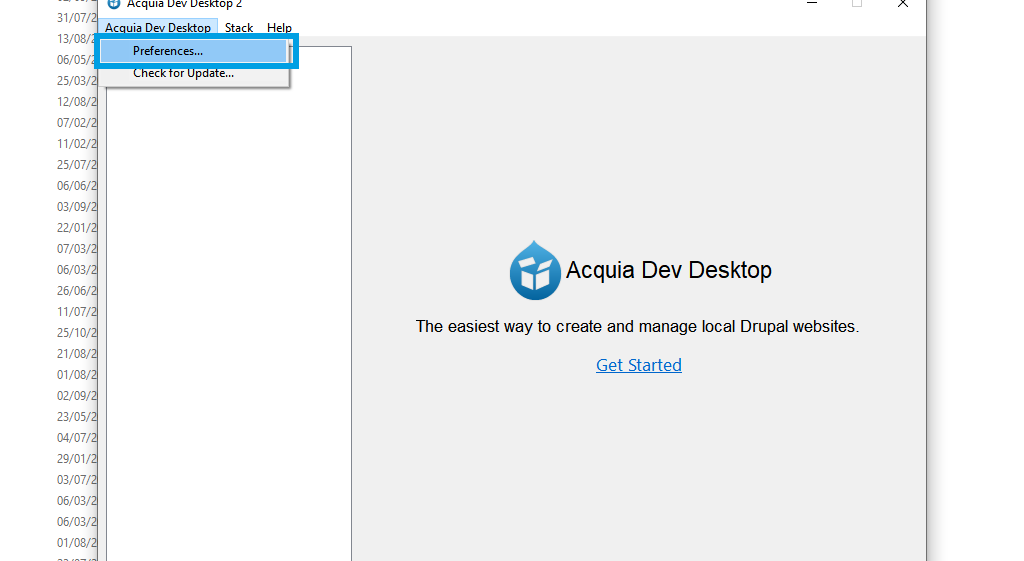The height and width of the screenshot is (561, 1024).
Task: Select the 25/10 date row in background
Action: 76,333
